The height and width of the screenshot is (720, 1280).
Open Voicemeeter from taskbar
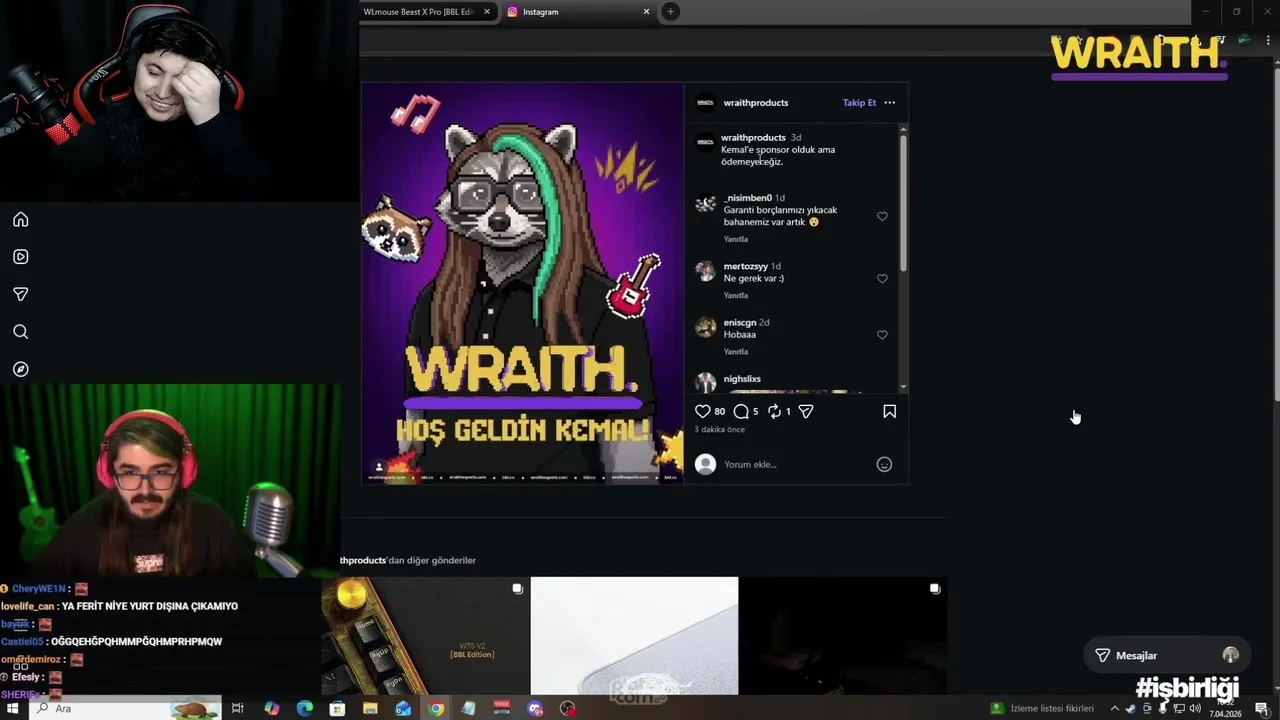[x=502, y=708]
